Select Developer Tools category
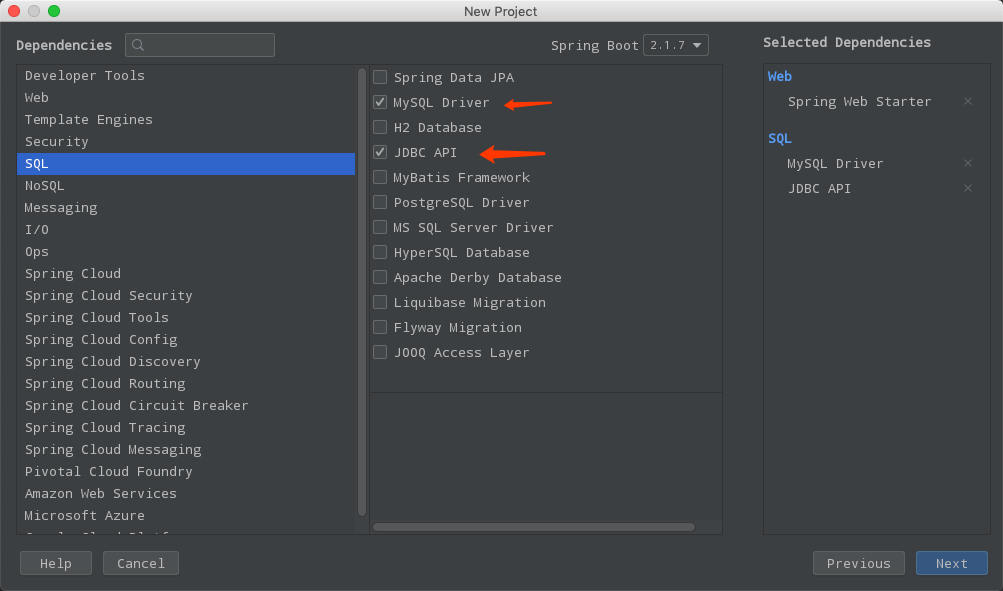The image size is (1003, 591). click(x=186, y=75)
